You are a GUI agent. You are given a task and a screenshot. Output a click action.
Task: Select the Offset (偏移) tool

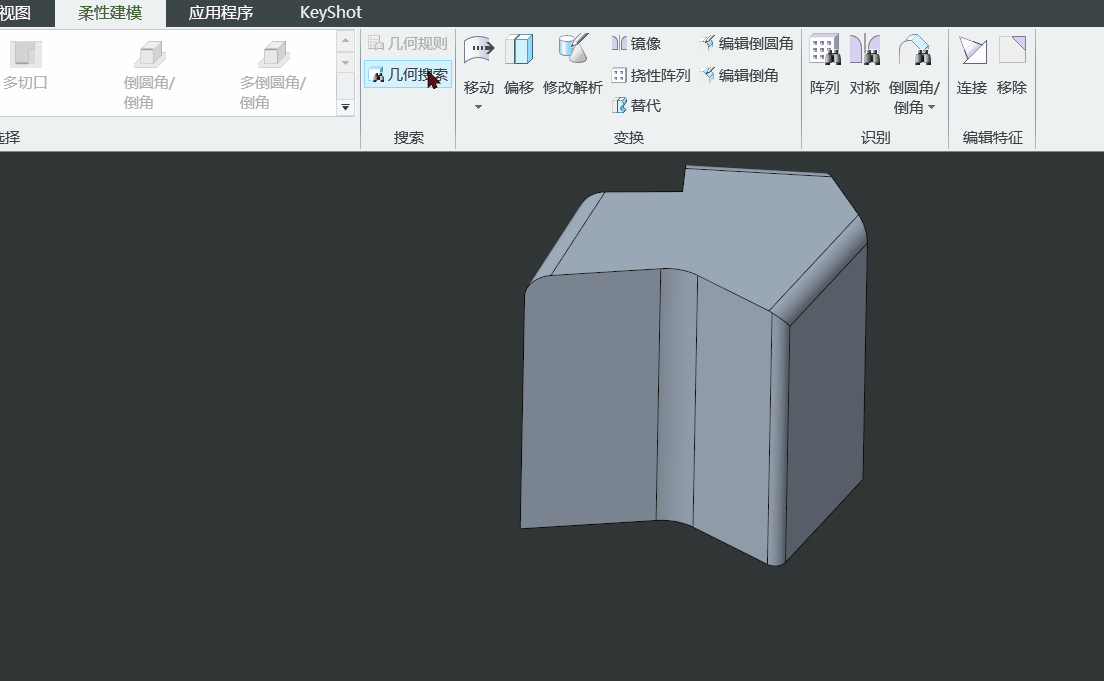click(x=519, y=50)
